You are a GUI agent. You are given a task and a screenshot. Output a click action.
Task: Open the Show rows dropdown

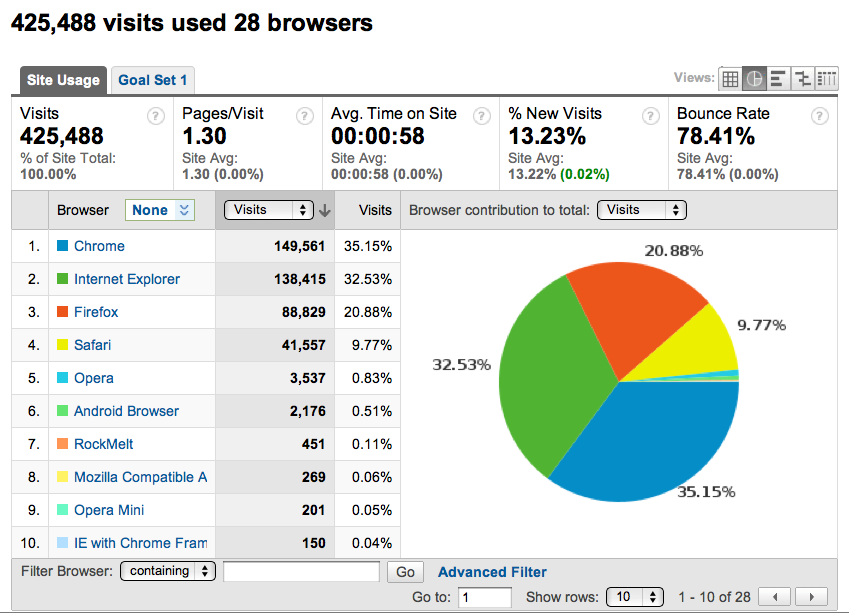click(635, 597)
